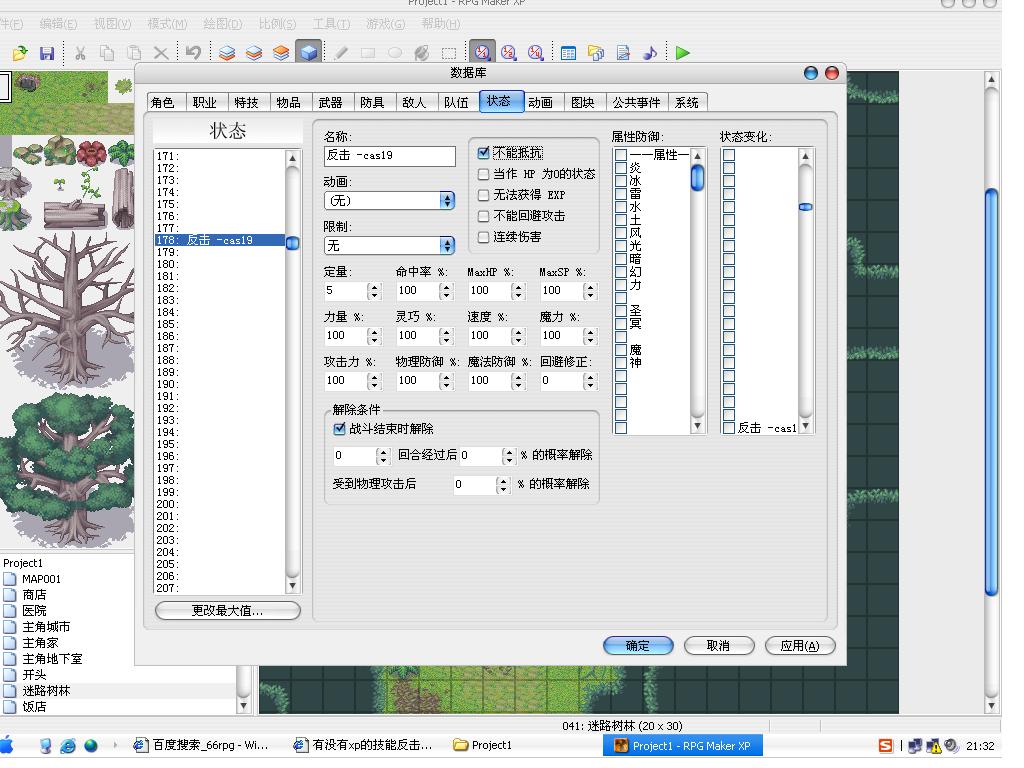Screen dimensions: 1024x768
Task: Click the Delete X icon
Action: click(x=161, y=53)
